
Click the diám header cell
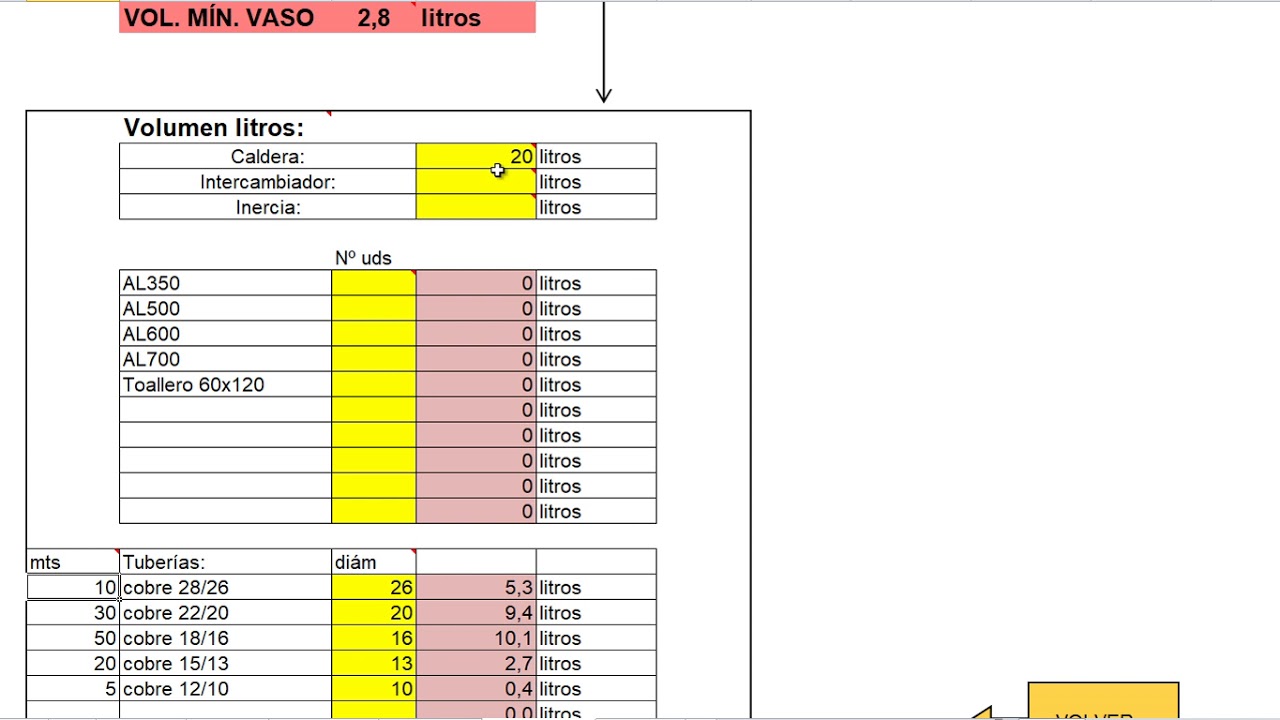pyautogui.click(x=373, y=562)
